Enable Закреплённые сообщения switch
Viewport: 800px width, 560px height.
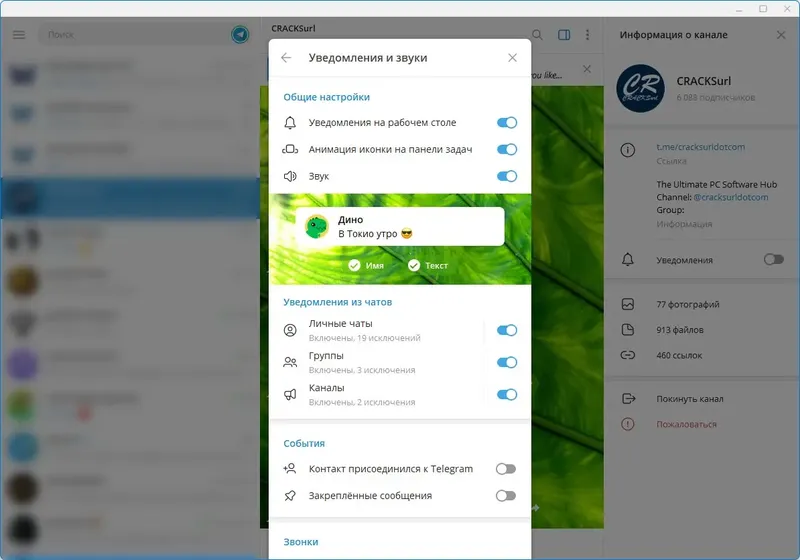click(x=506, y=496)
